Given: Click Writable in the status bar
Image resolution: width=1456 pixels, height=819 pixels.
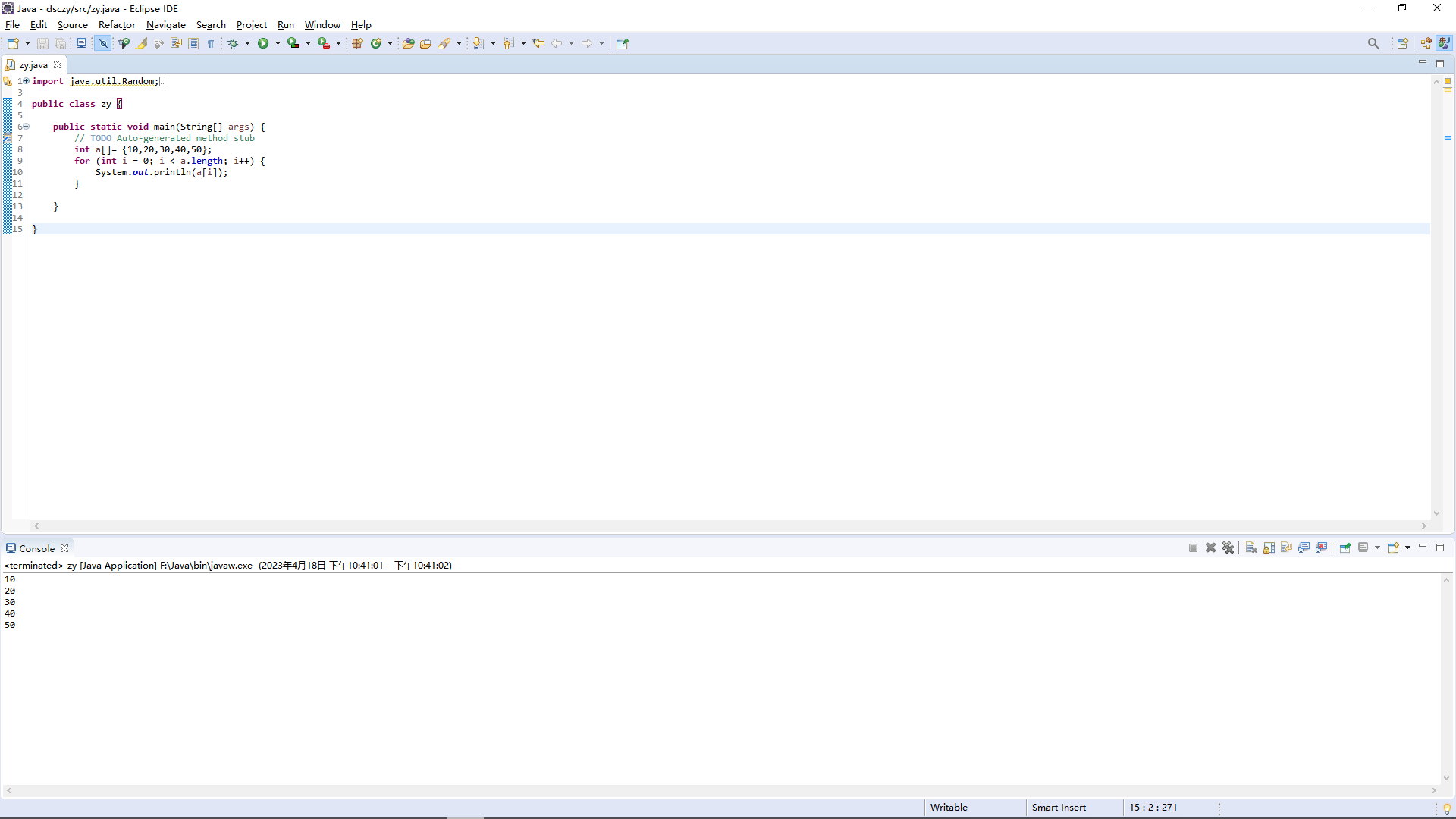Looking at the screenshot, I should [x=948, y=807].
